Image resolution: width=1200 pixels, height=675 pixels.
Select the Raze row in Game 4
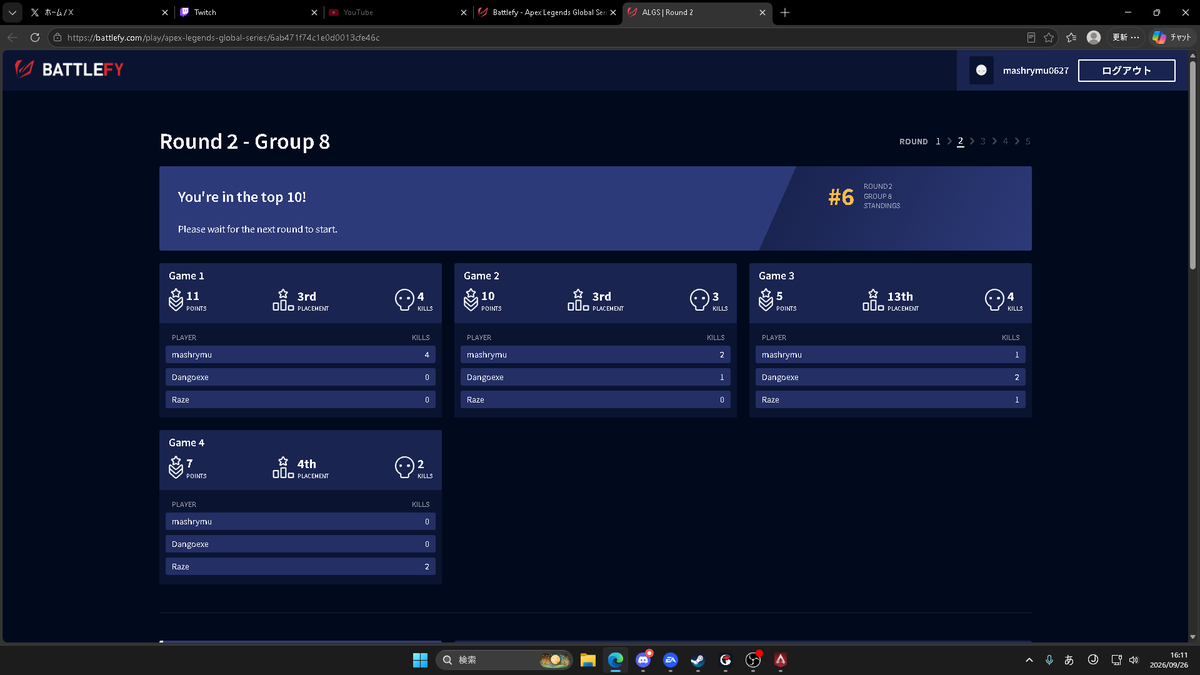pos(300,567)
